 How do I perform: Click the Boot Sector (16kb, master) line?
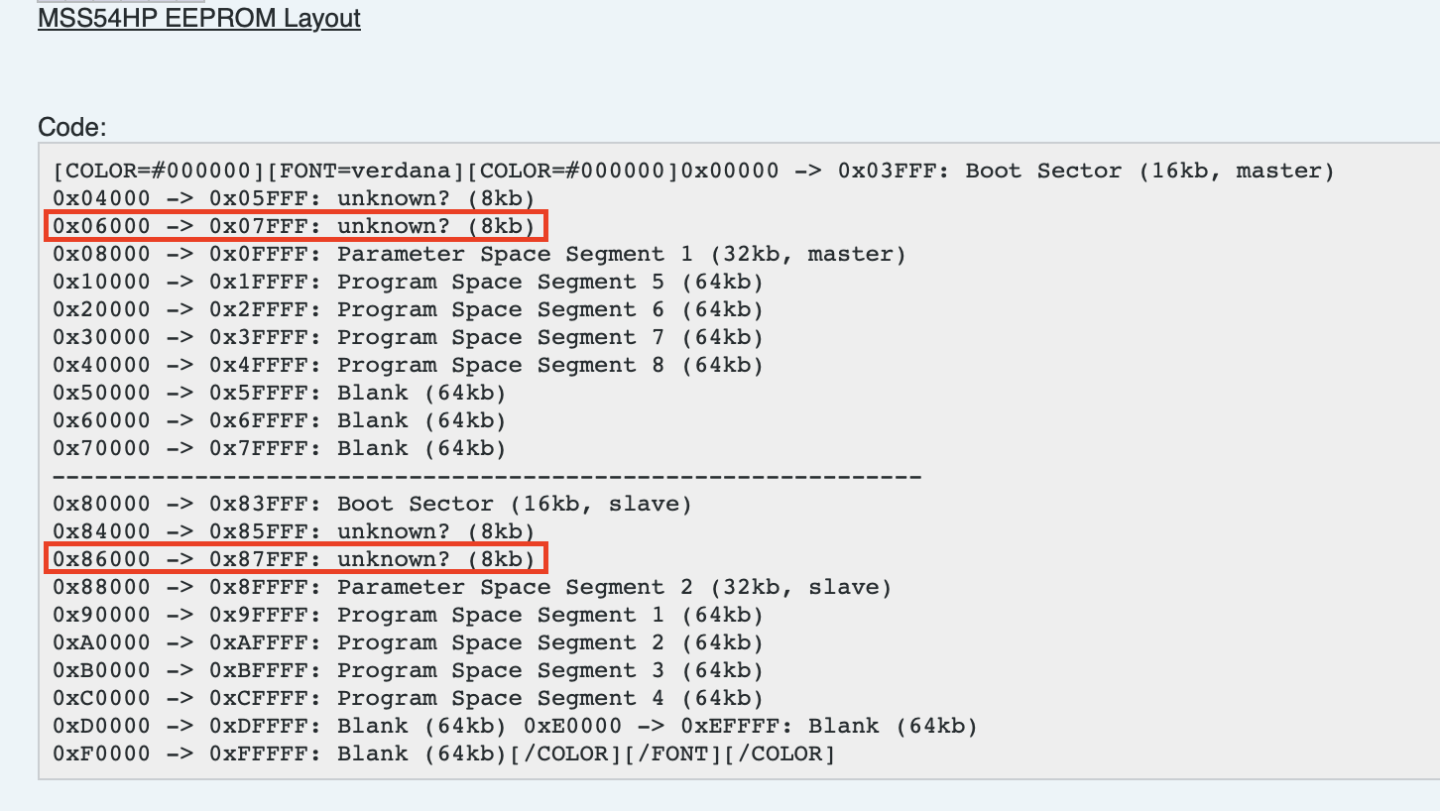694,171
